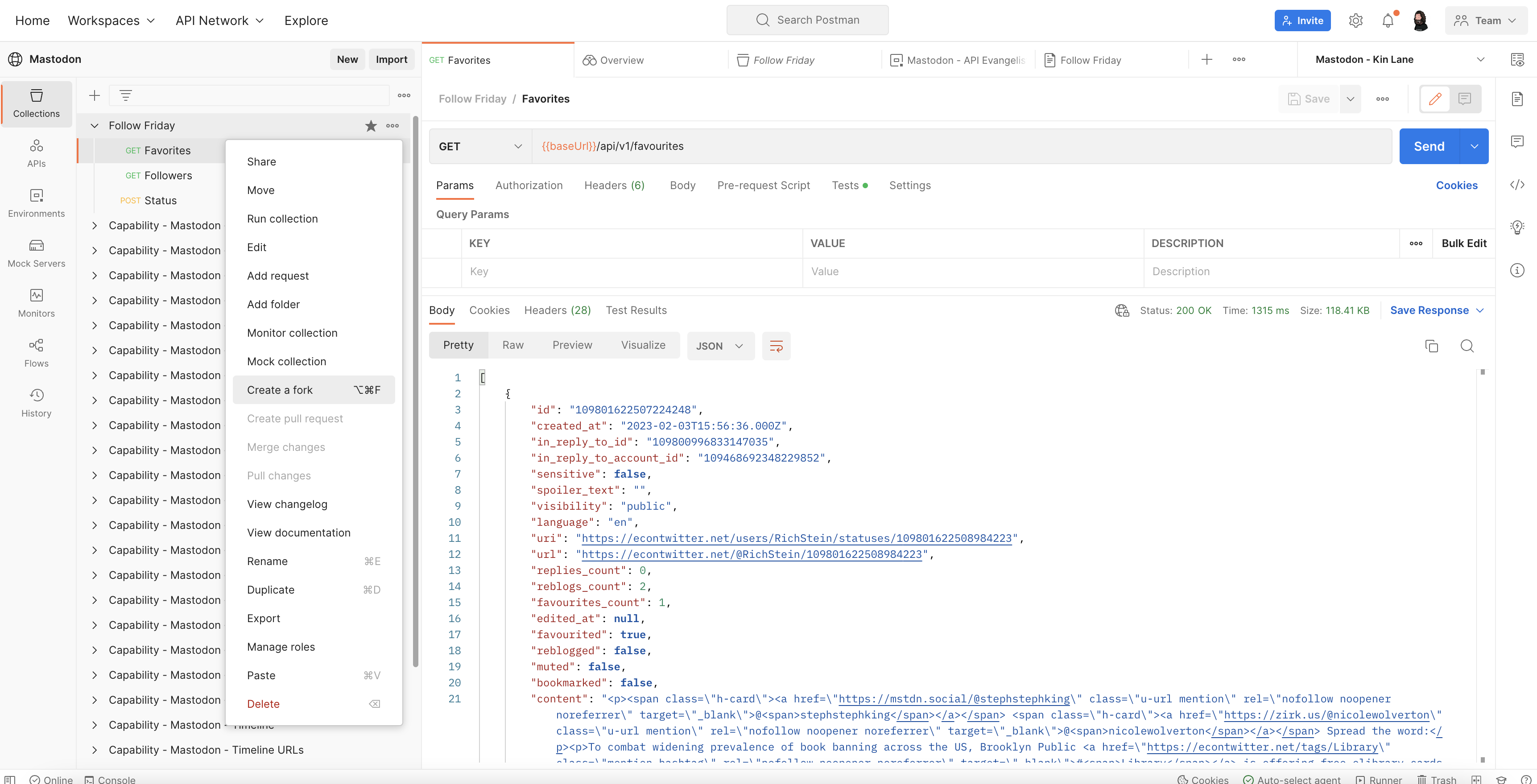Viewport: 1537px width, 784px height.
Task: Star the Follow Friday collection
Action: point(371,125)
